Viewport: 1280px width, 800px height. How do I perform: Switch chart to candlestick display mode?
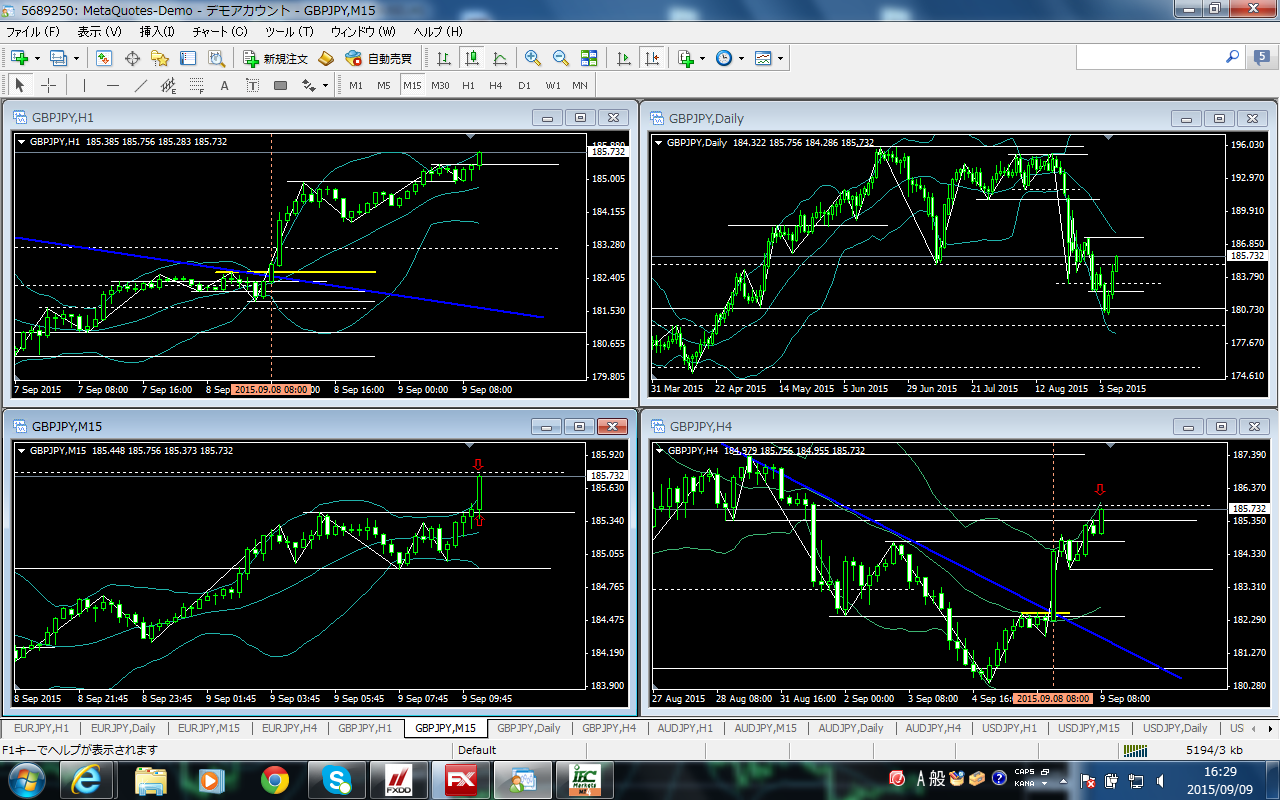[471, 59]
